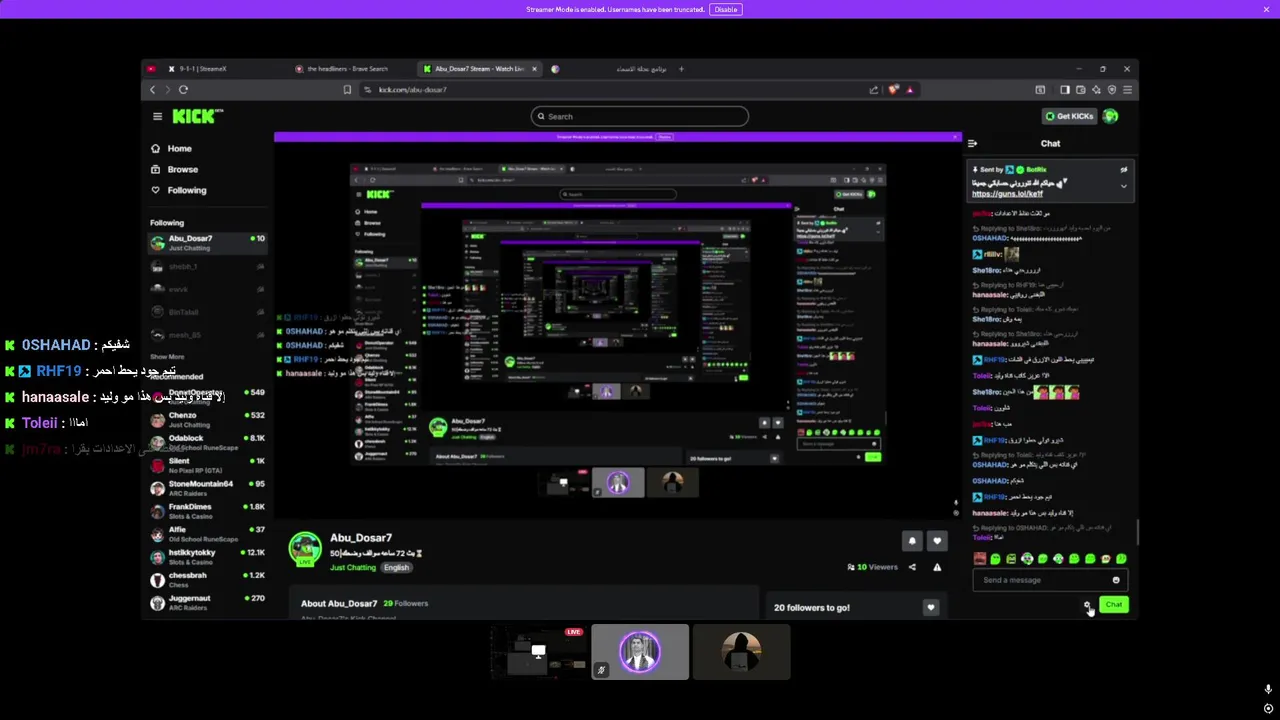Click the heart follow button beside bell
The height and width of the screenshot is (720, 1280).
937,541
